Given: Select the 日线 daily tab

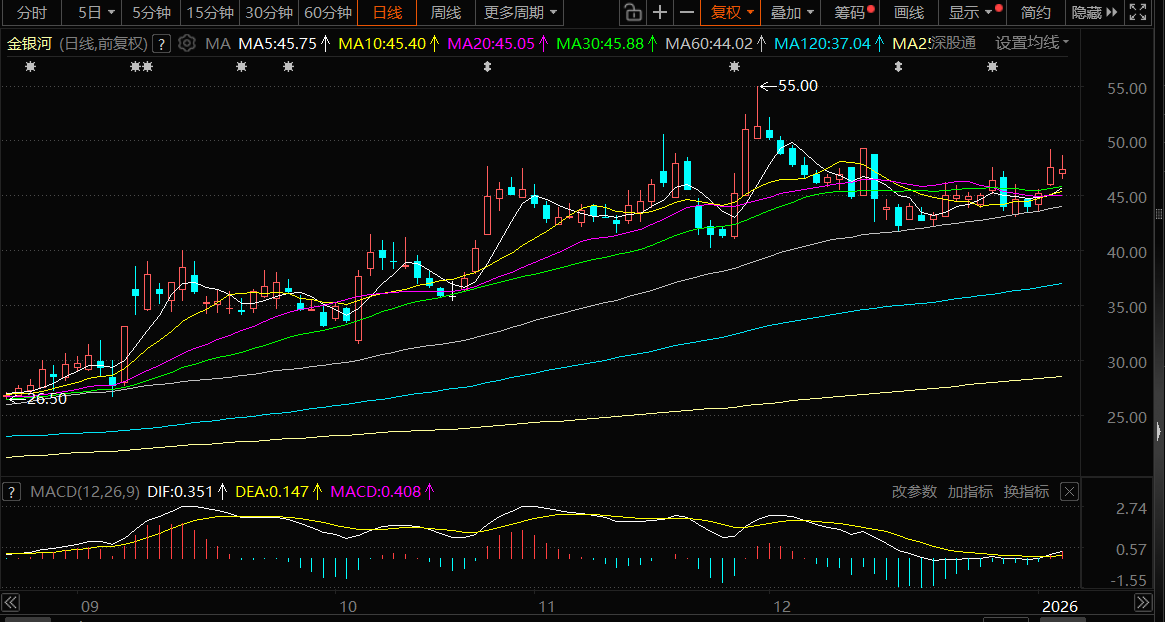Looking at the screenshot, I should click(x=387, y=13).
